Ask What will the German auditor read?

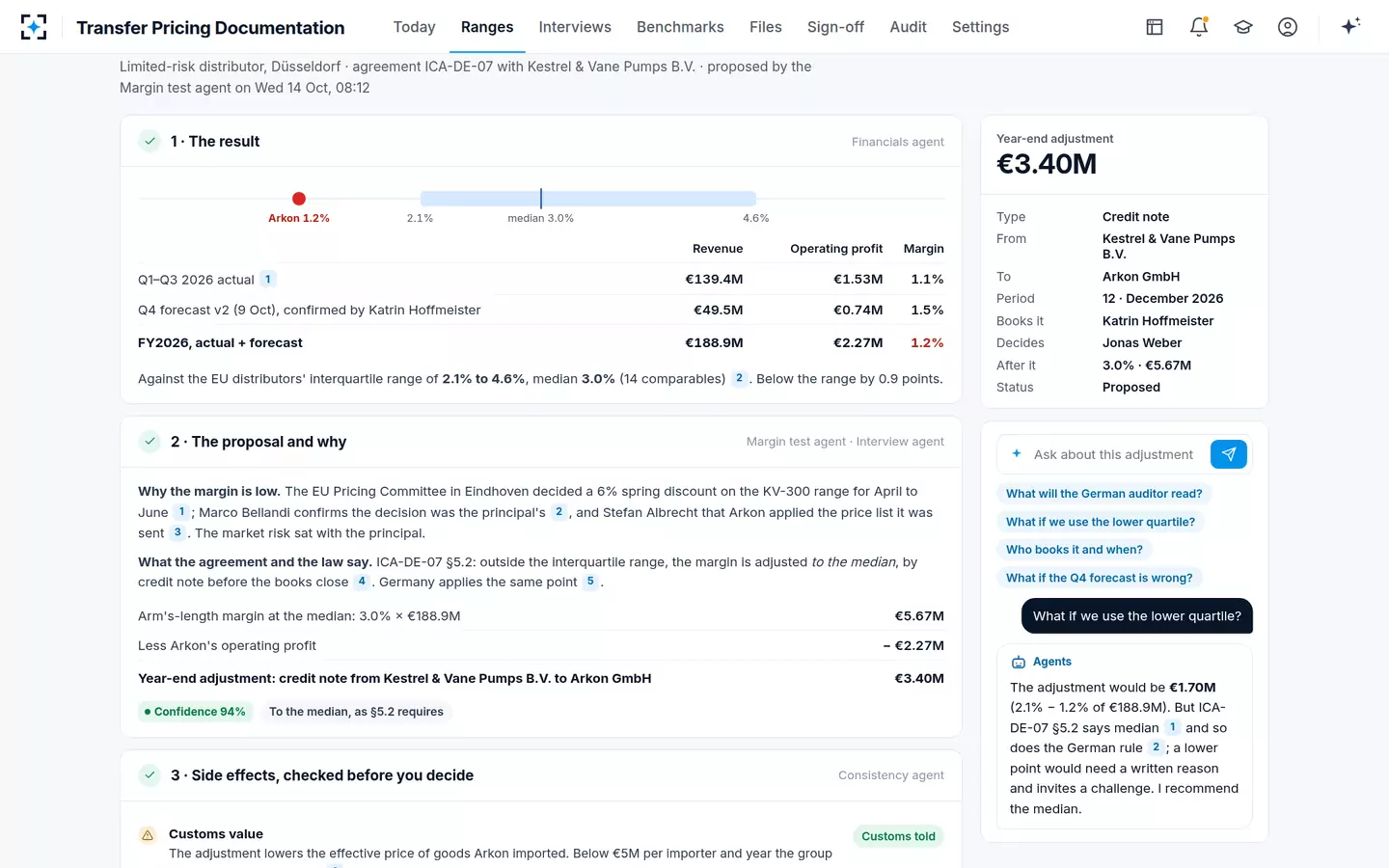tap(1103, 494)
